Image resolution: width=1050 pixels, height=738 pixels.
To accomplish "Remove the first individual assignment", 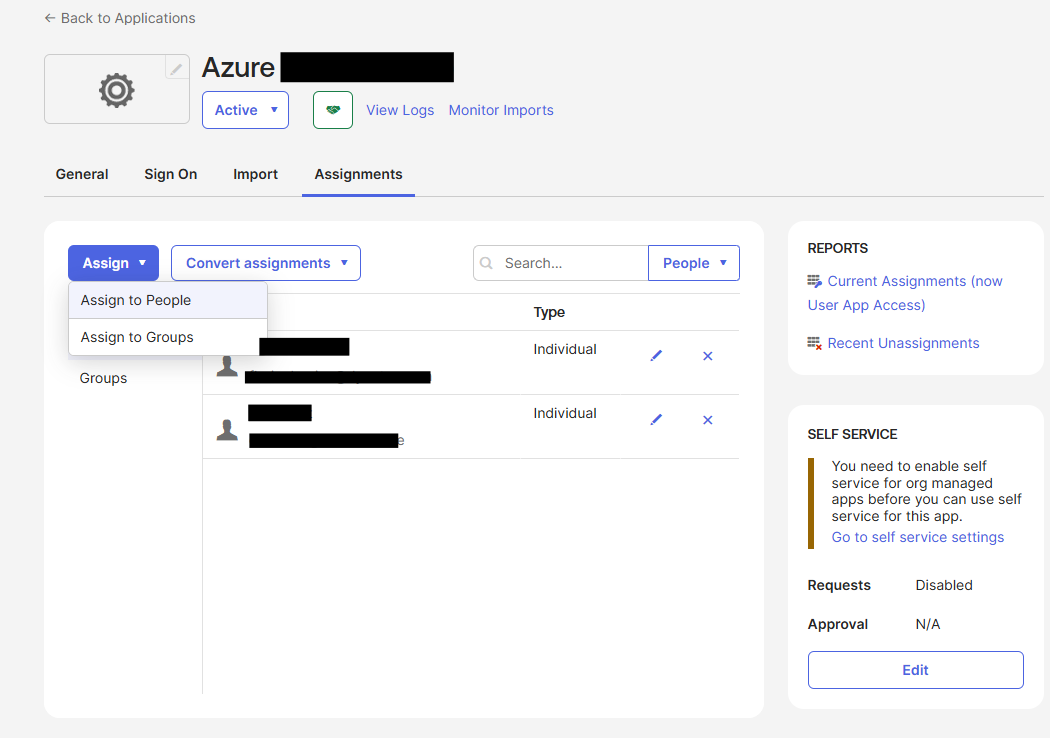I will pos(708,356).
